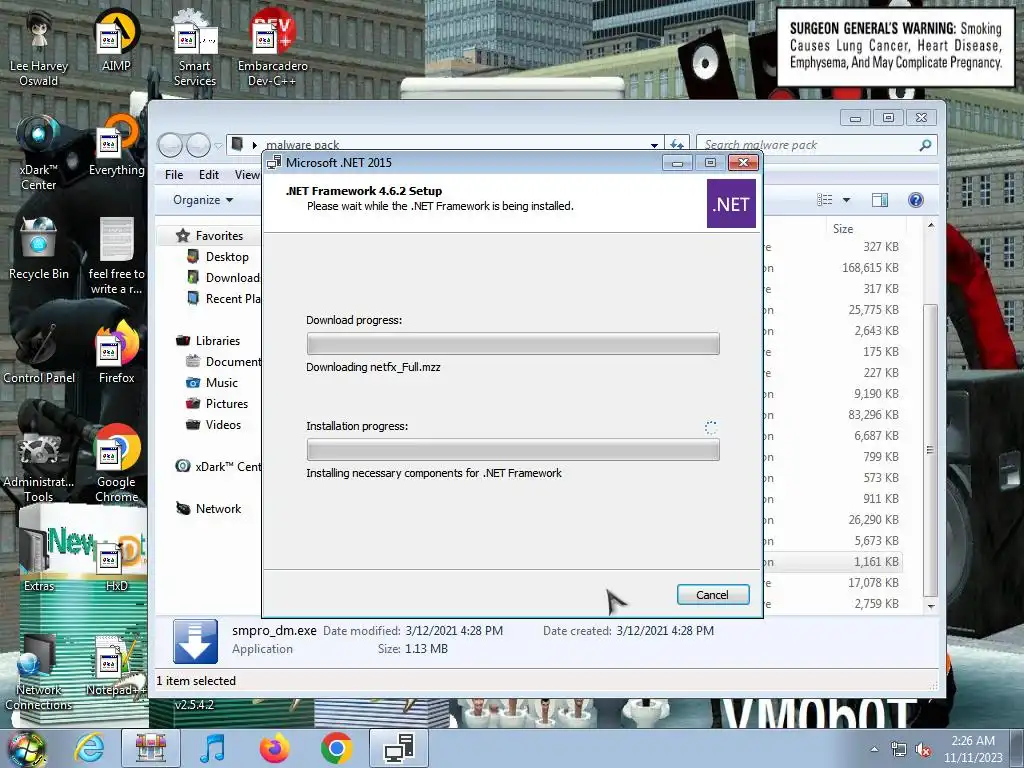1024x768 pixels.
Task: Open the Explorer View menu
Action: pos(247,174)
